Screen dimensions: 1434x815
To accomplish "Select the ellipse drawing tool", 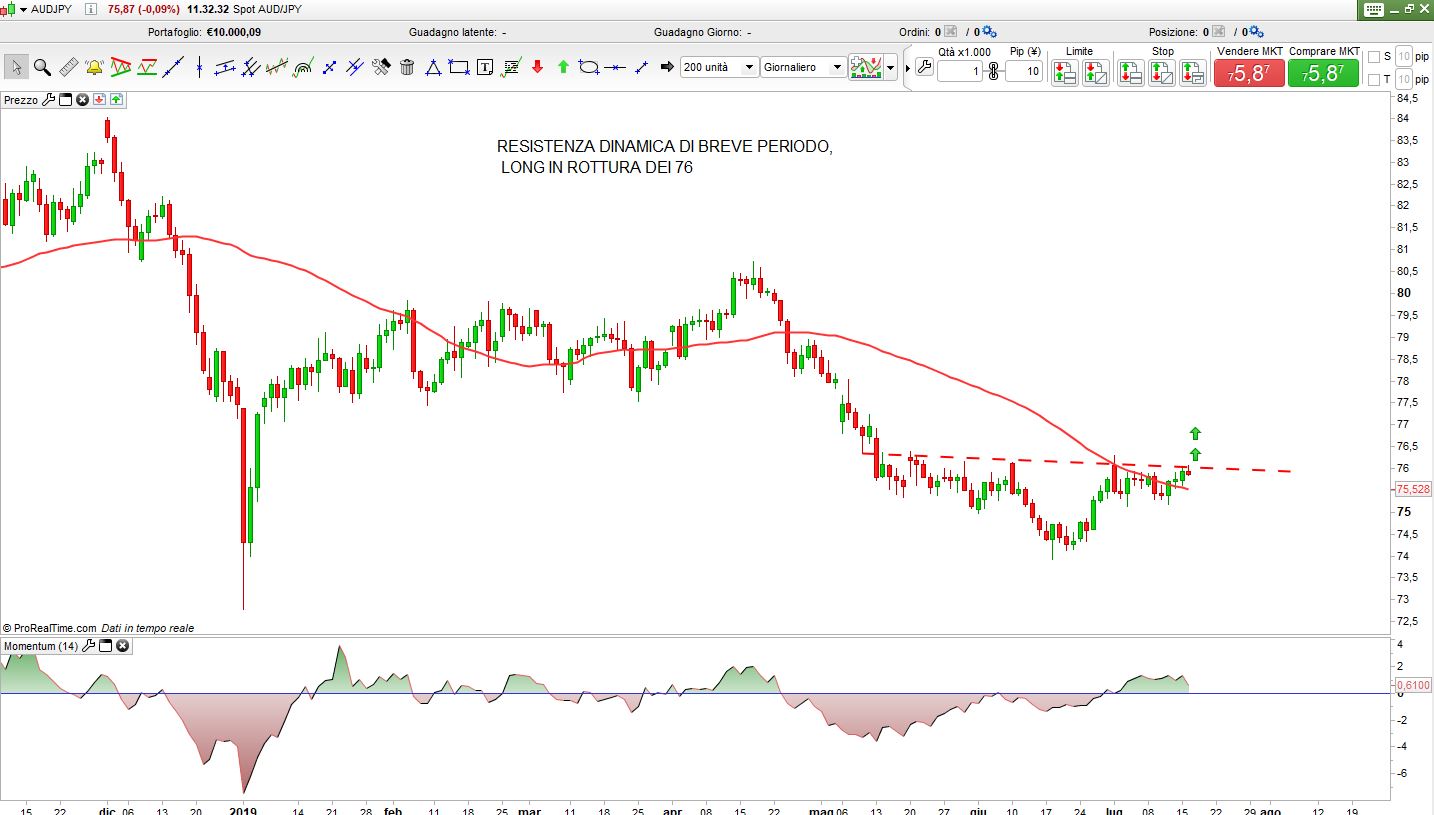I will point(589,67).
